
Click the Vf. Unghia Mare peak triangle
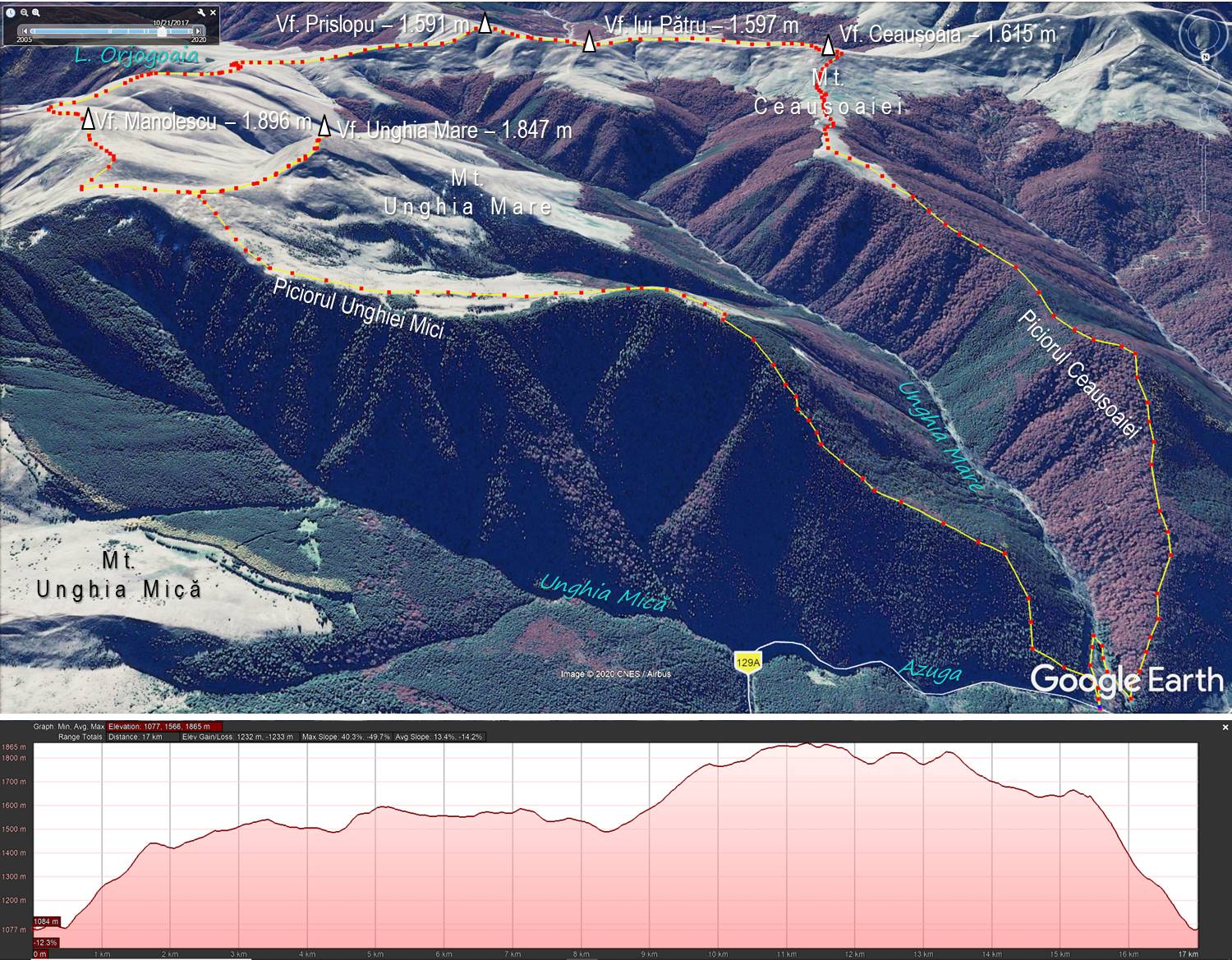[x=324, y=126]
